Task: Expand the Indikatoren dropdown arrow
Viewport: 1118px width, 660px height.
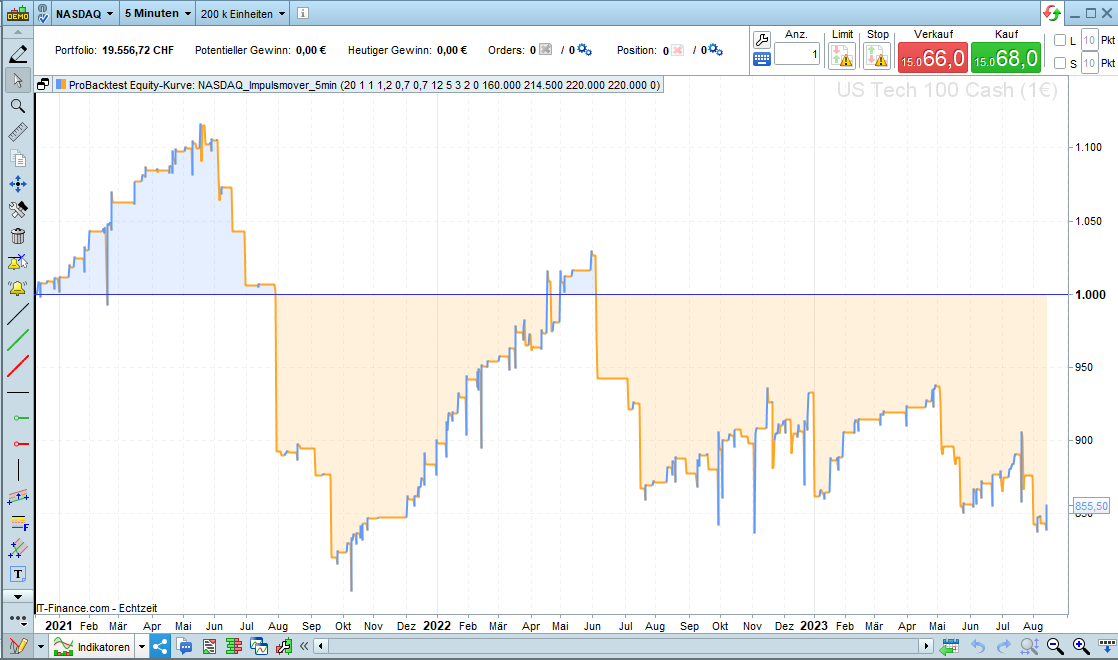Action: pos(142,647)
